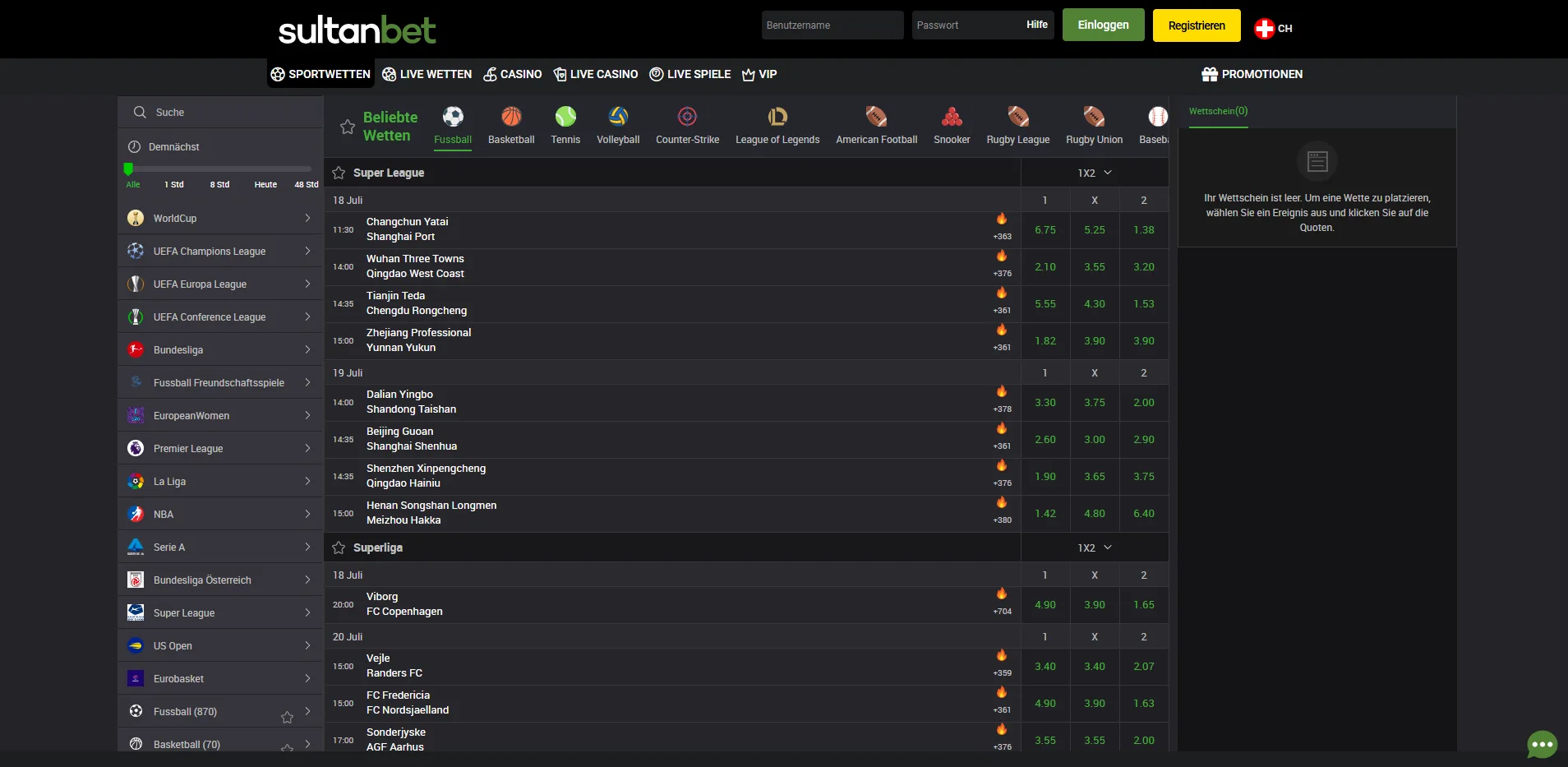
Task: Expand Serie A chevron
Action: point(307,547)
